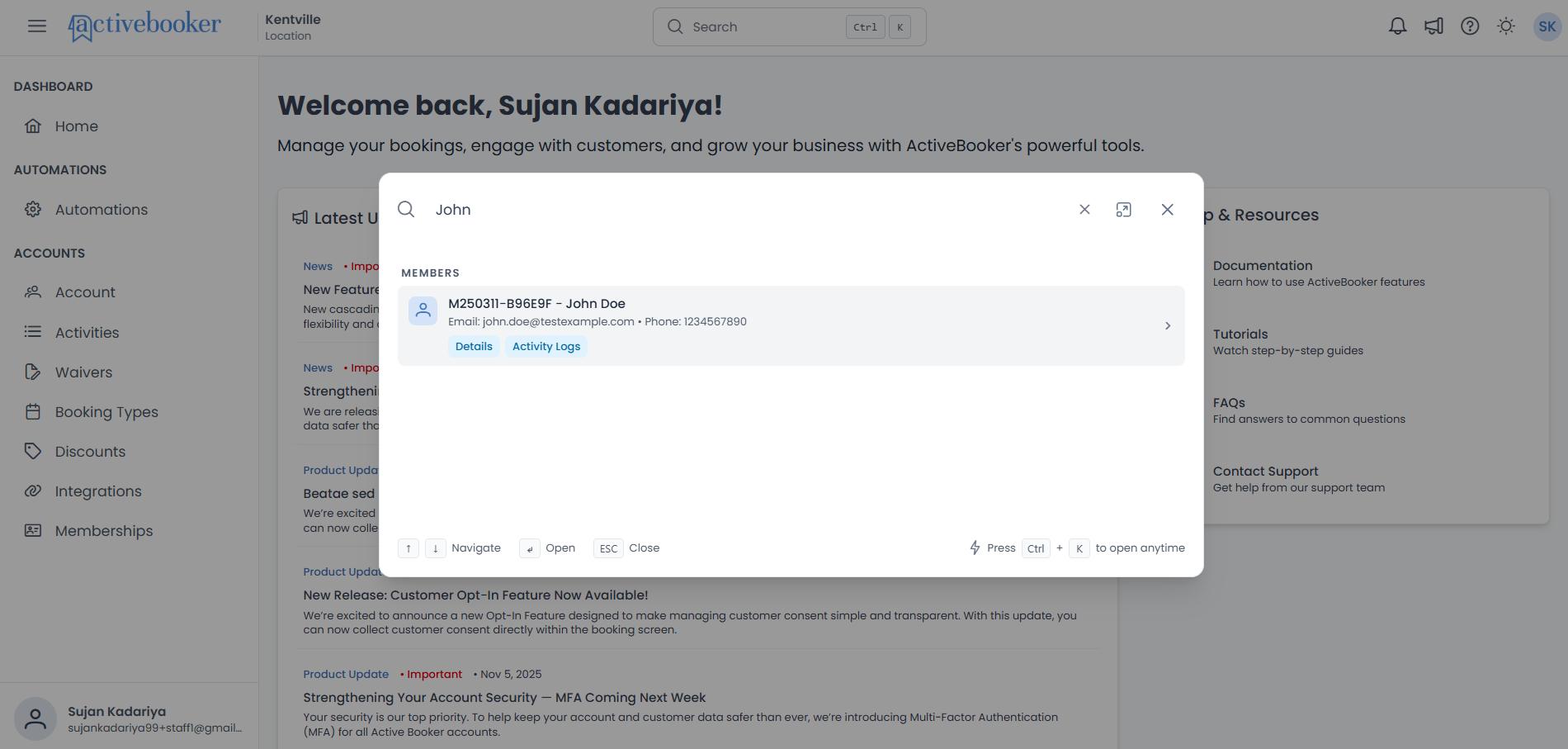Click the Memberships card icon
1568x749 pixels.
(x=33, y=530)
